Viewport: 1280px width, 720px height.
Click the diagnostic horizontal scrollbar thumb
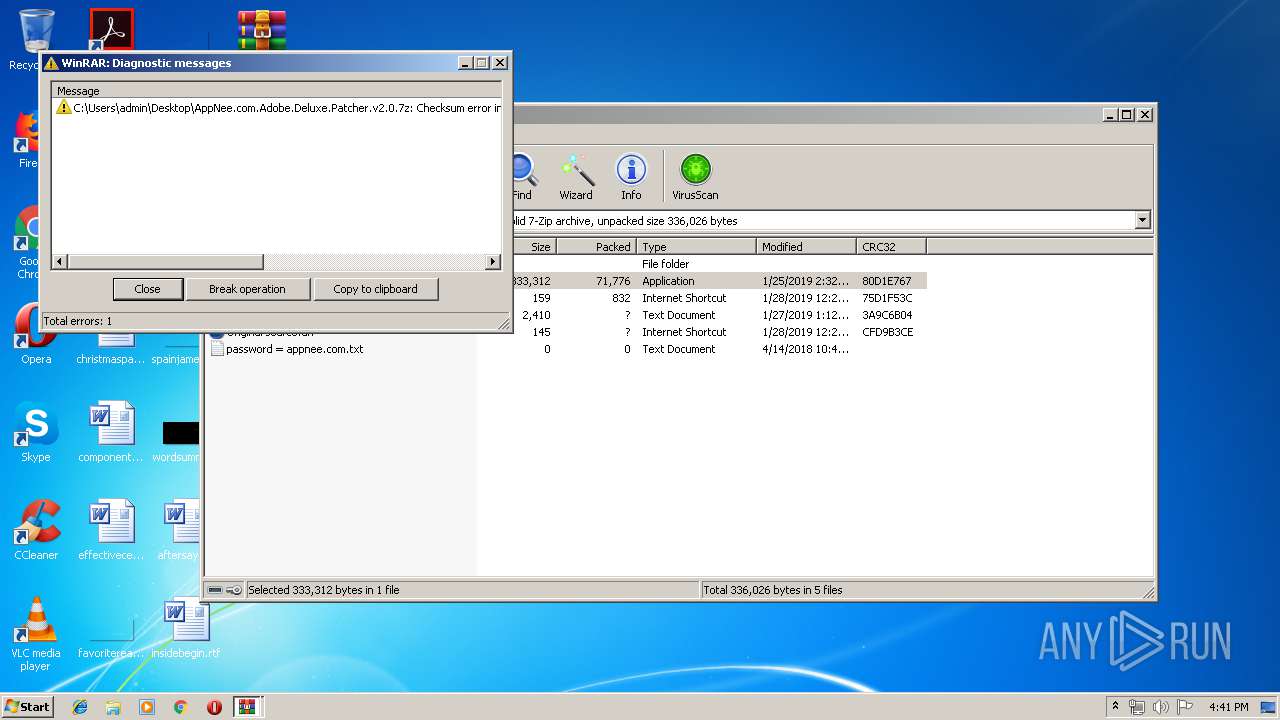(165, 262)
